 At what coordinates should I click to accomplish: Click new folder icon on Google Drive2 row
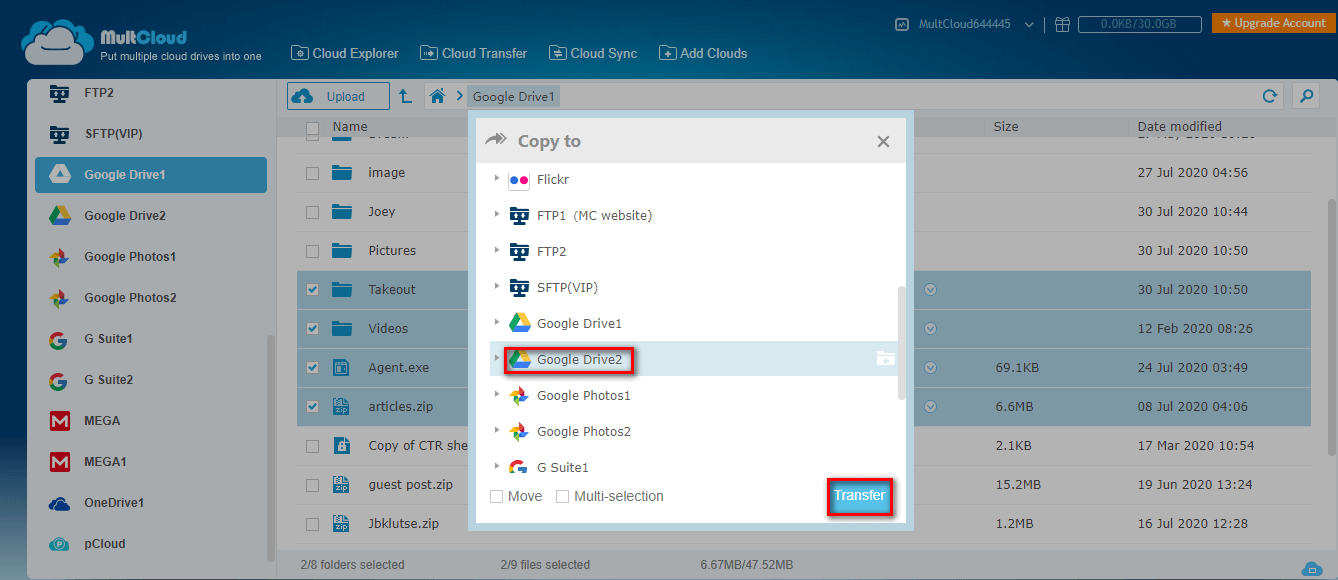tap(885, 359)
